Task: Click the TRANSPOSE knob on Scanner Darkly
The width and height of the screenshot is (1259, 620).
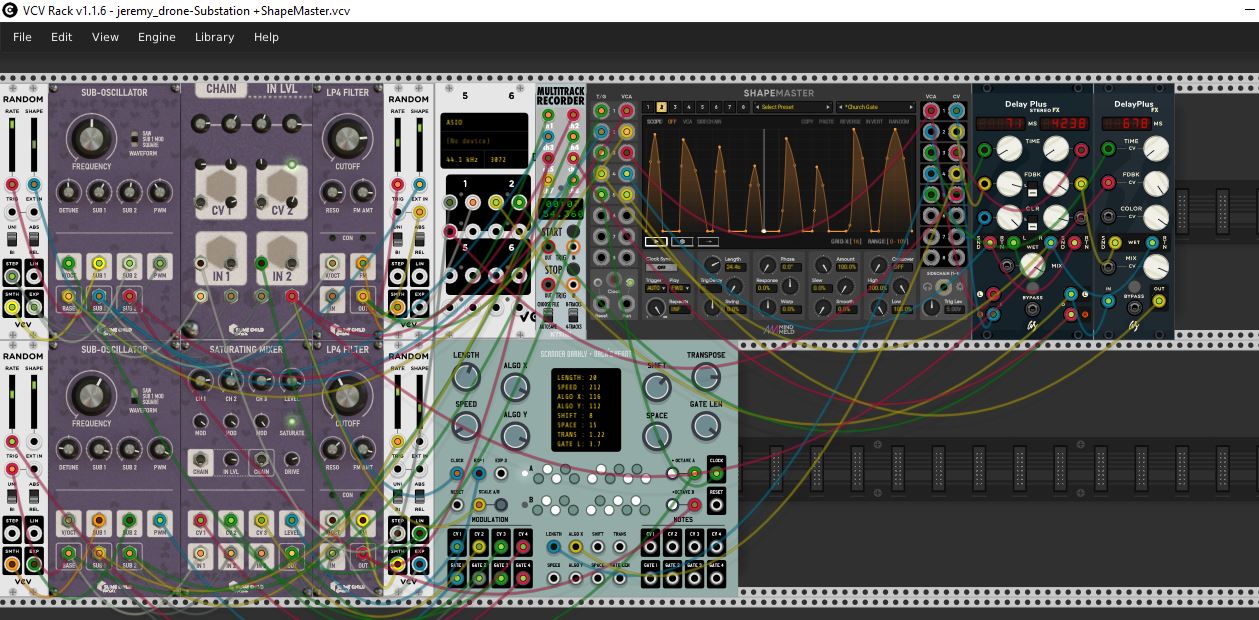Action: [705, 377]
